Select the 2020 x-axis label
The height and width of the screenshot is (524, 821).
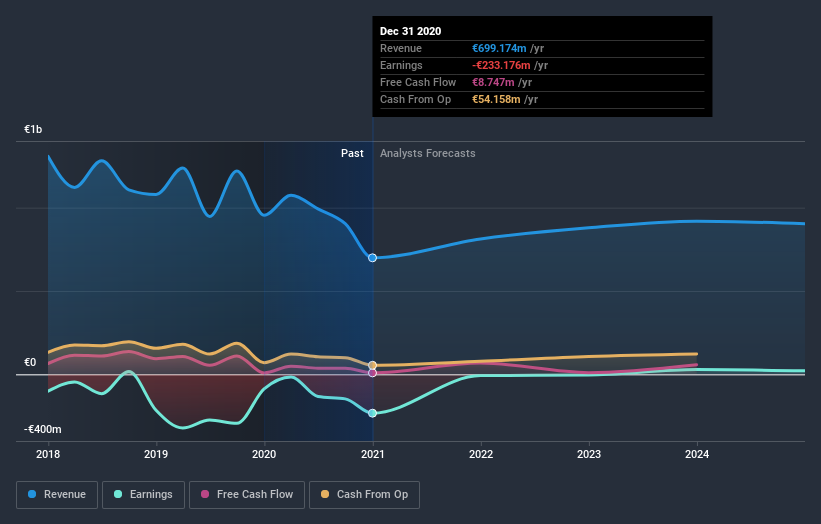pyautogui.click(x=264, y=454)
